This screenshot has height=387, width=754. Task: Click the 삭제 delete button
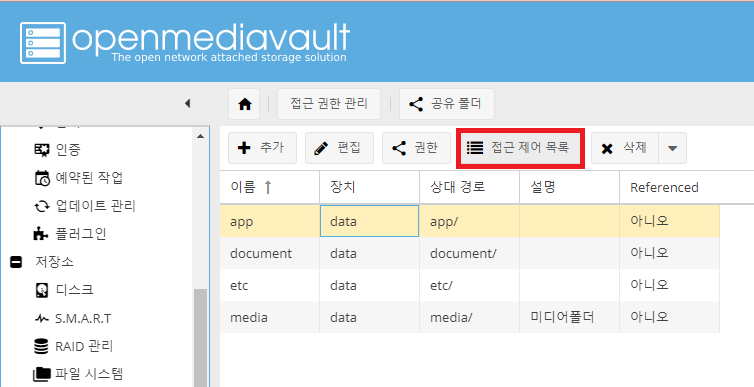625,148
